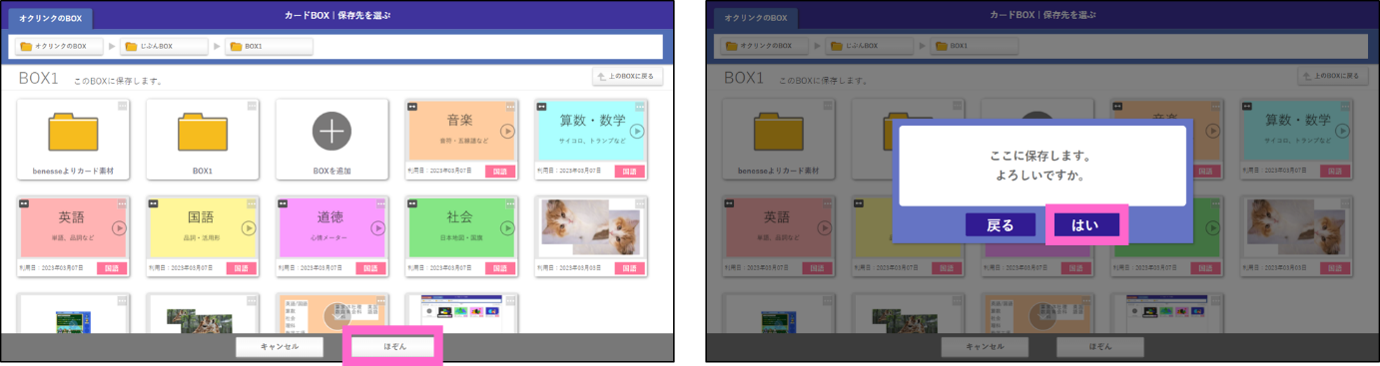The height and width of the screenshot is (366, 1380).
Task: Select the website screenshot card, left screenshot bottom row
Action: pos(461,313)
